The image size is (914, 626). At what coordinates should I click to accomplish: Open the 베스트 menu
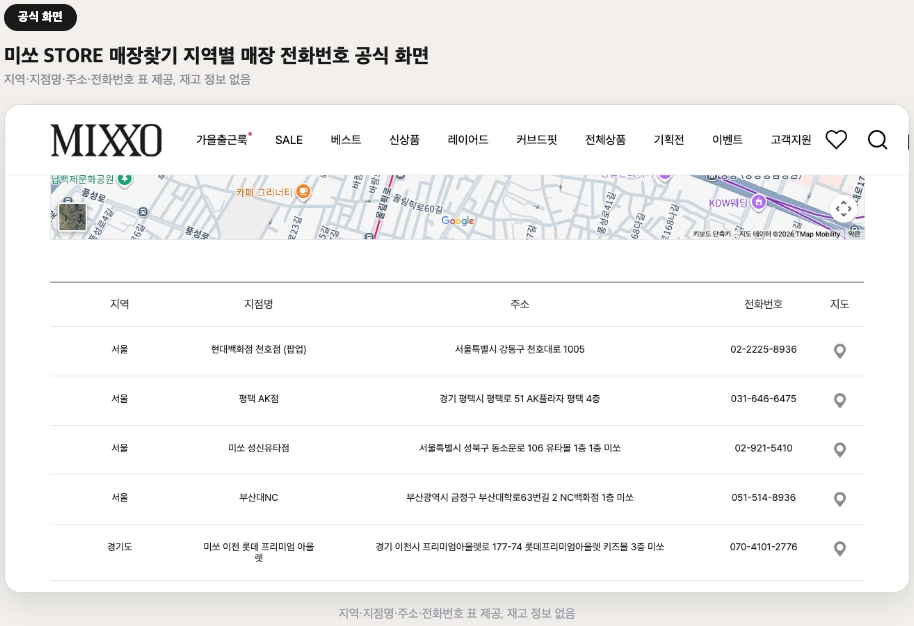tap(346, 140)
